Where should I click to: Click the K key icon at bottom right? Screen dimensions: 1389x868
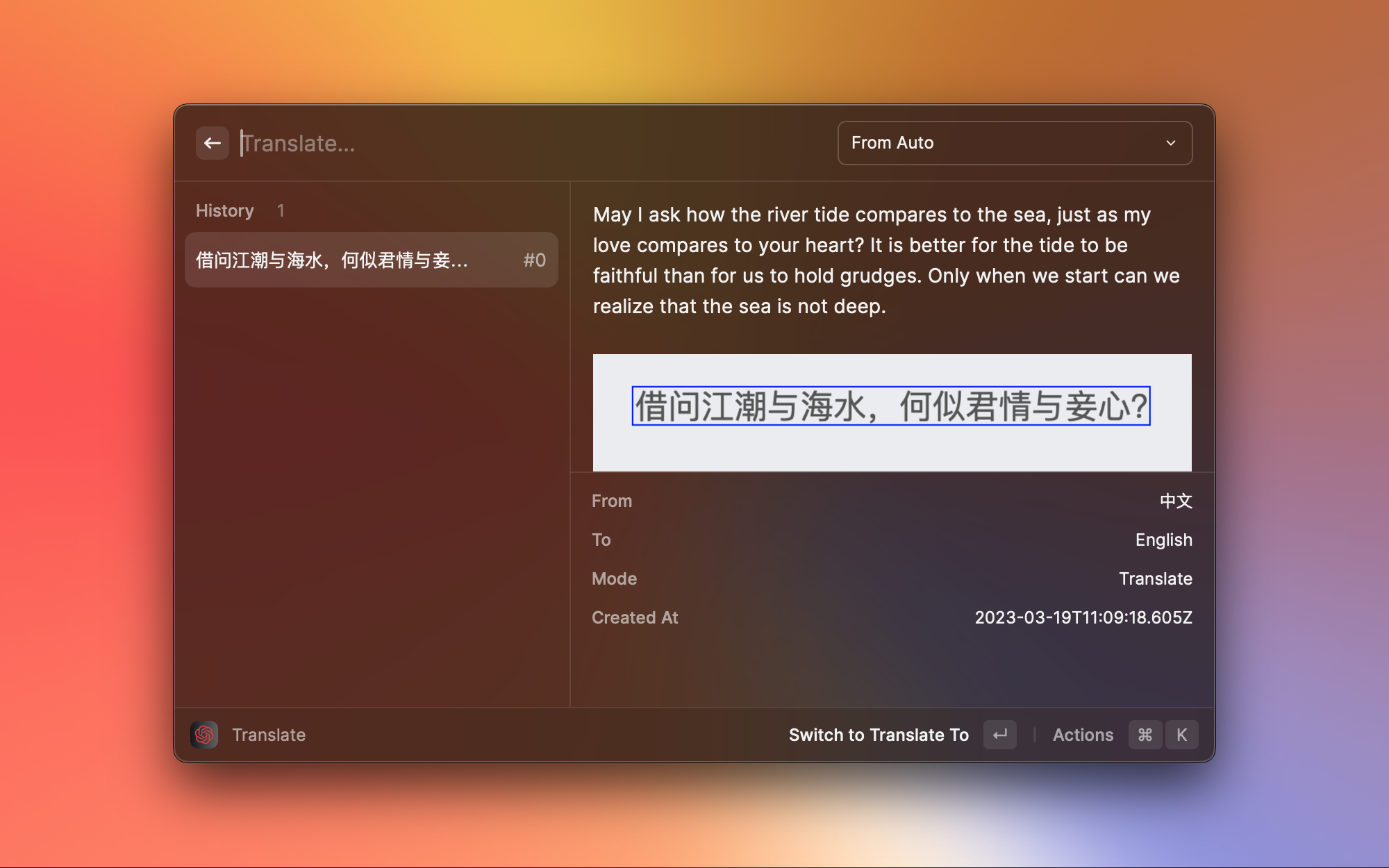(1182, 734)
